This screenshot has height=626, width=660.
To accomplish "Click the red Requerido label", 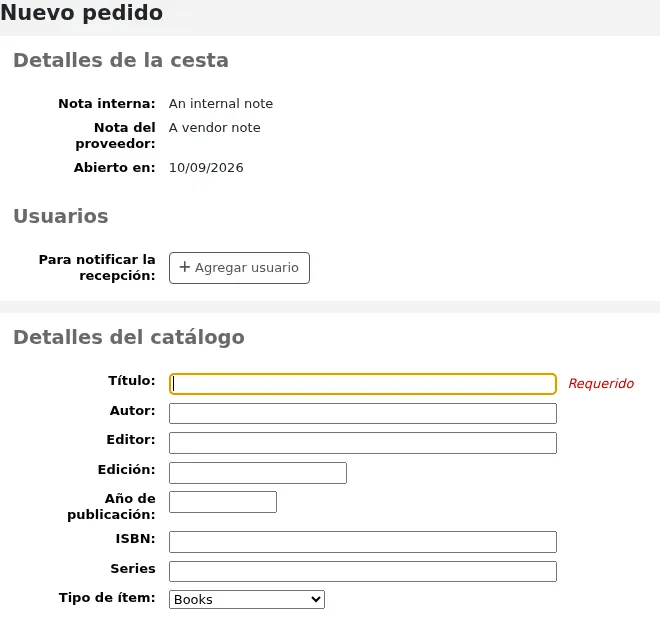I will click(x=601, y=384).
